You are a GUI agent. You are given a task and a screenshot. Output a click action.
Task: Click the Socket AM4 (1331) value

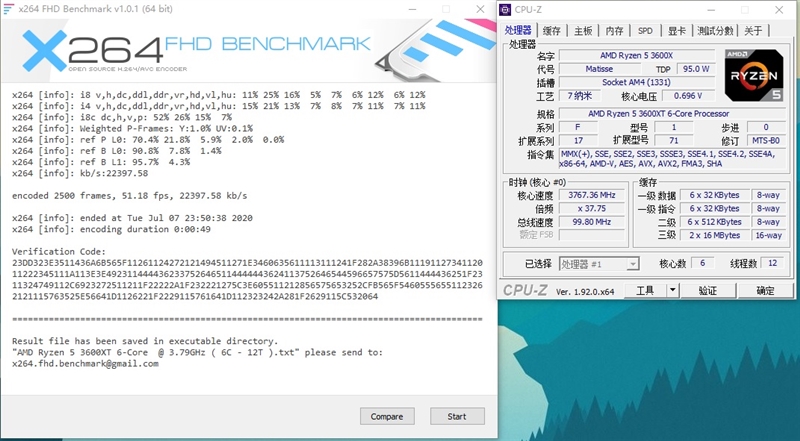pyautogui.click(x=636, y=82)
